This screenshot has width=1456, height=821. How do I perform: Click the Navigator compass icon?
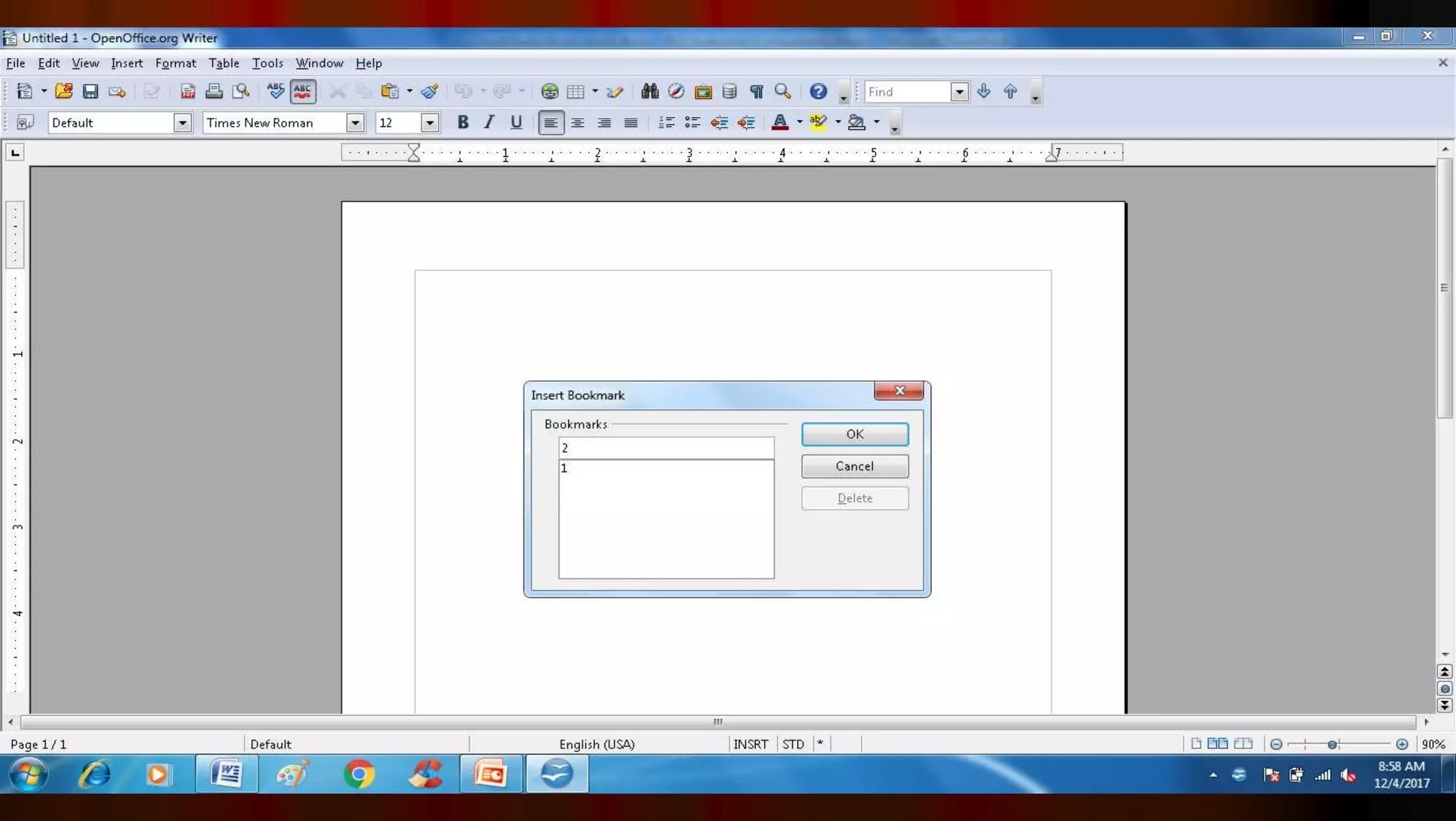pyautogui.click(x=676, y=92)
